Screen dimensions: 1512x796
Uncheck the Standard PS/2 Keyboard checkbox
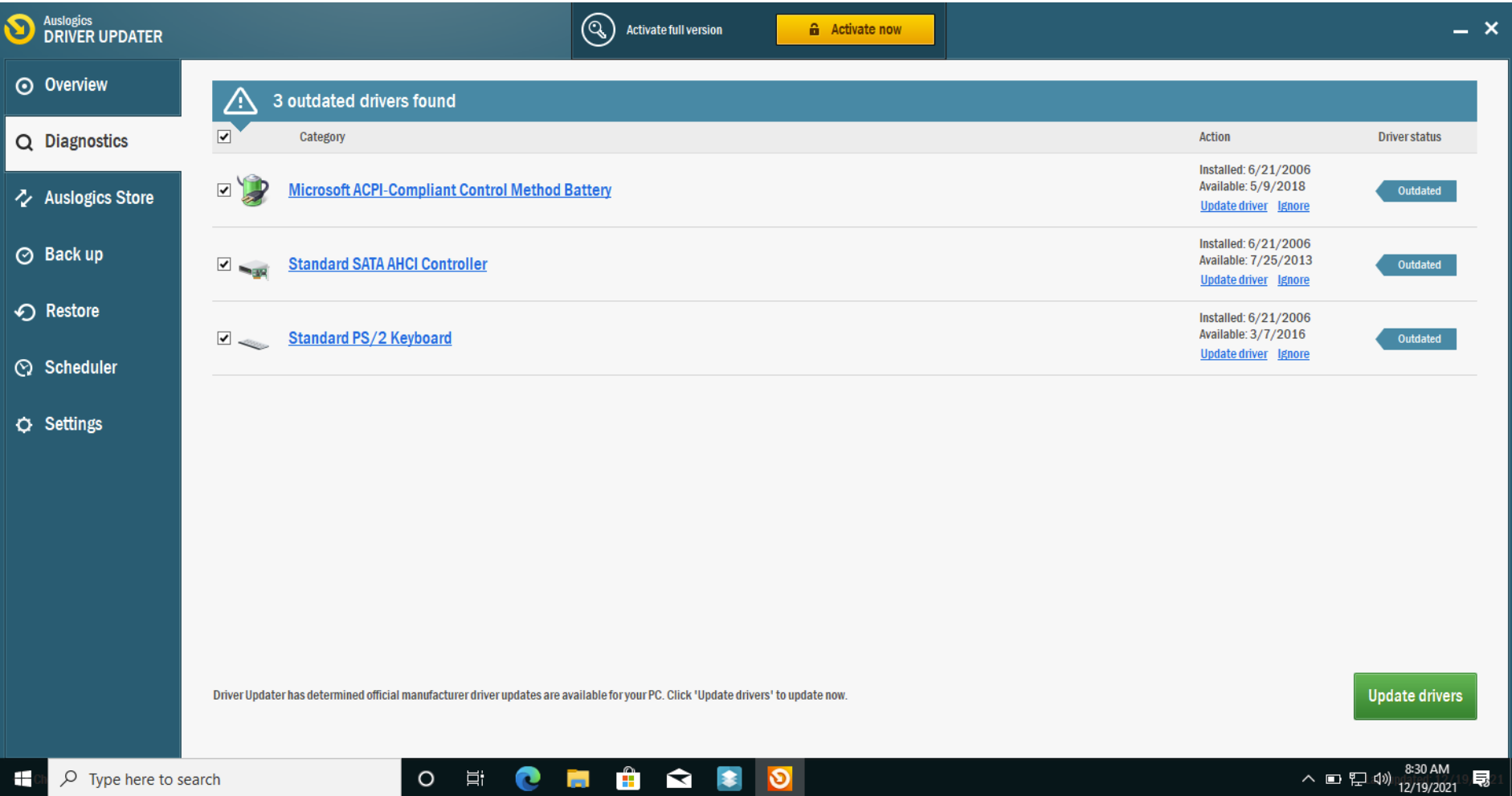[x=224, y=338]
